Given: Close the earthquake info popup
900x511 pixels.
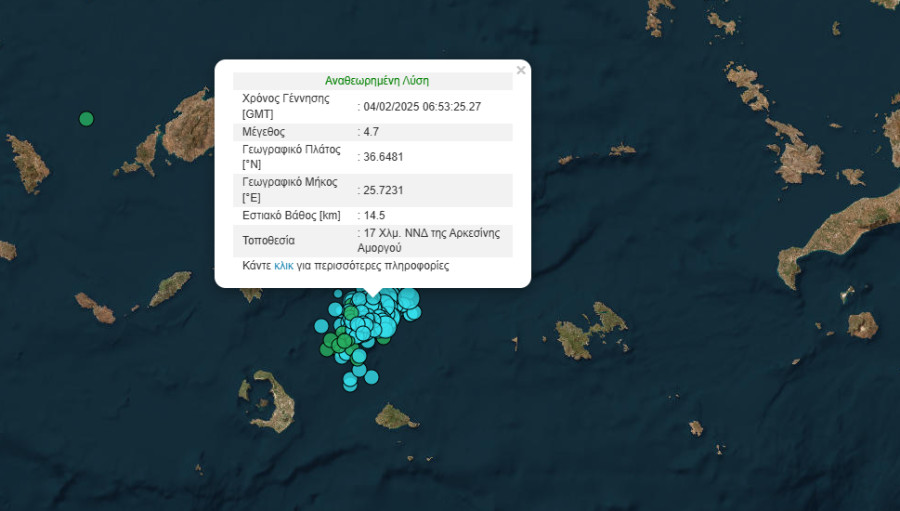Looking at the screenshot, I should [520, 71].
